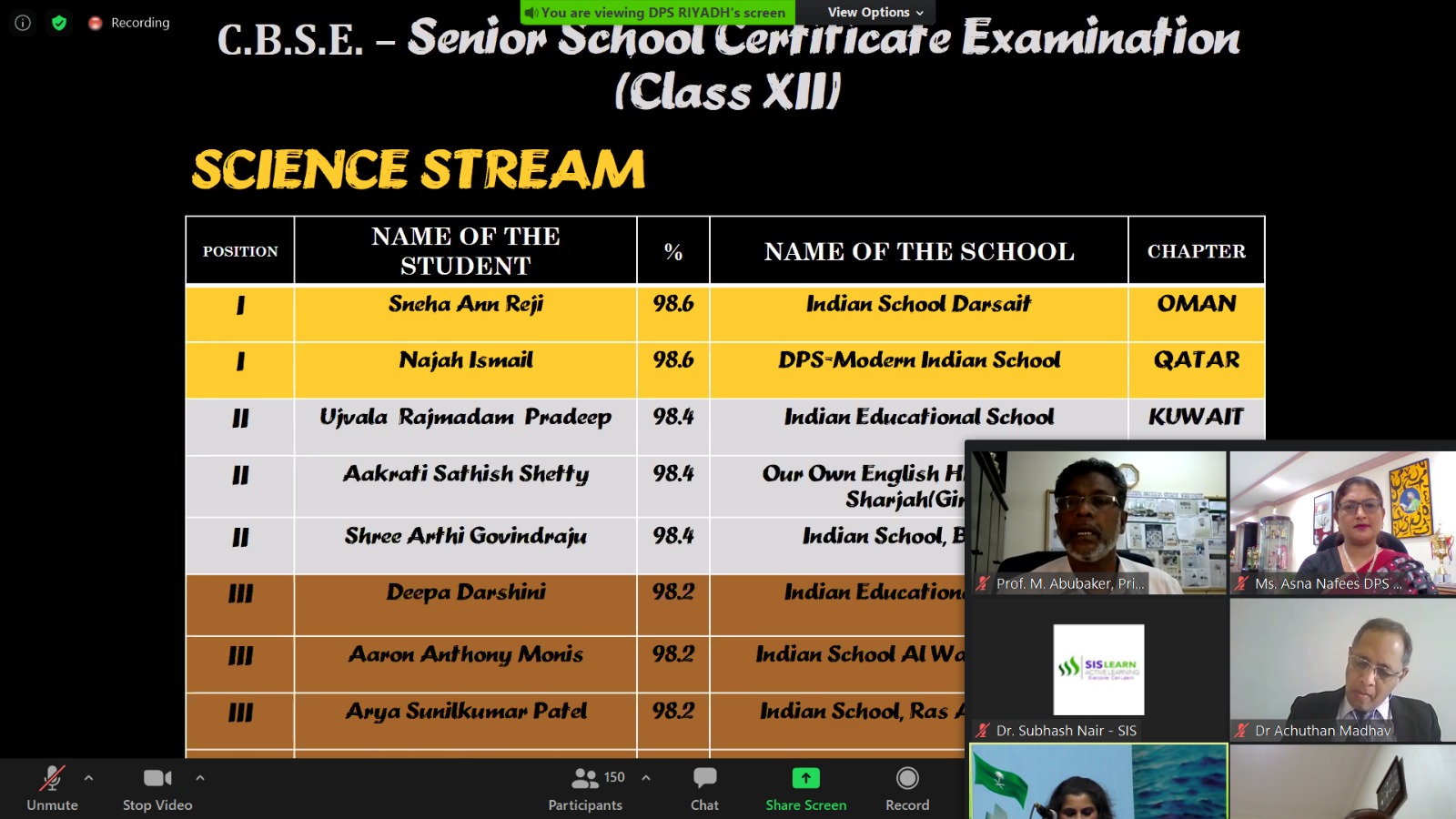
Task: Select Dr Achuthan Madhav video tile
Action: [1343, 670]
